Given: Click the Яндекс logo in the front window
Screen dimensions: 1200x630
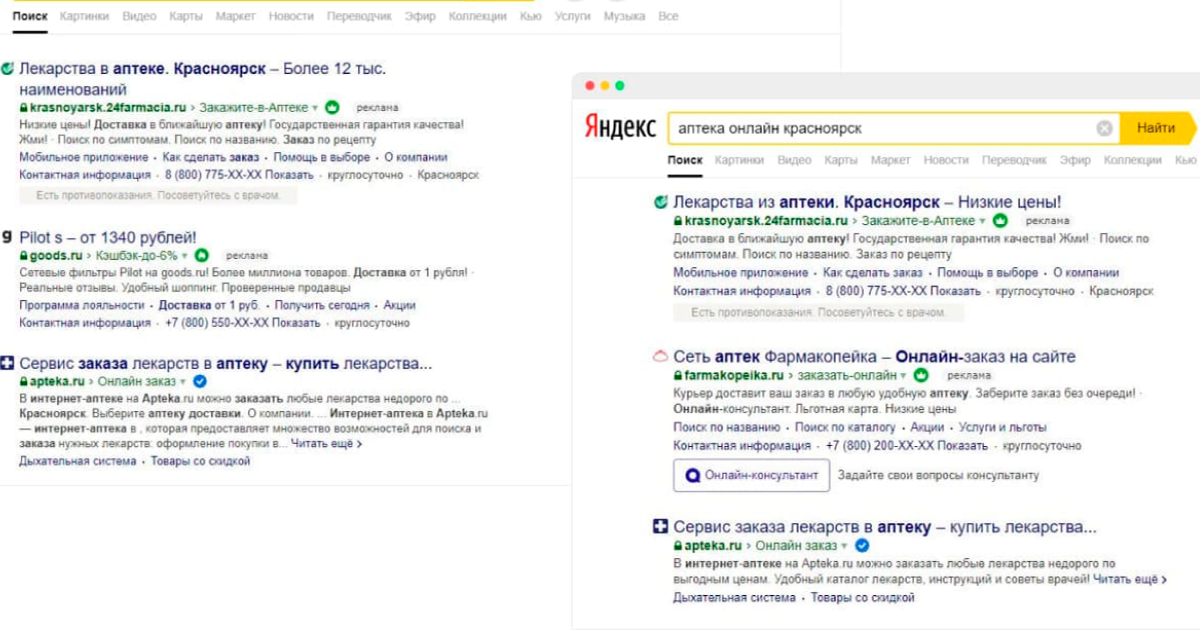Looking at the screenshot, I should [x=619, y=128].
